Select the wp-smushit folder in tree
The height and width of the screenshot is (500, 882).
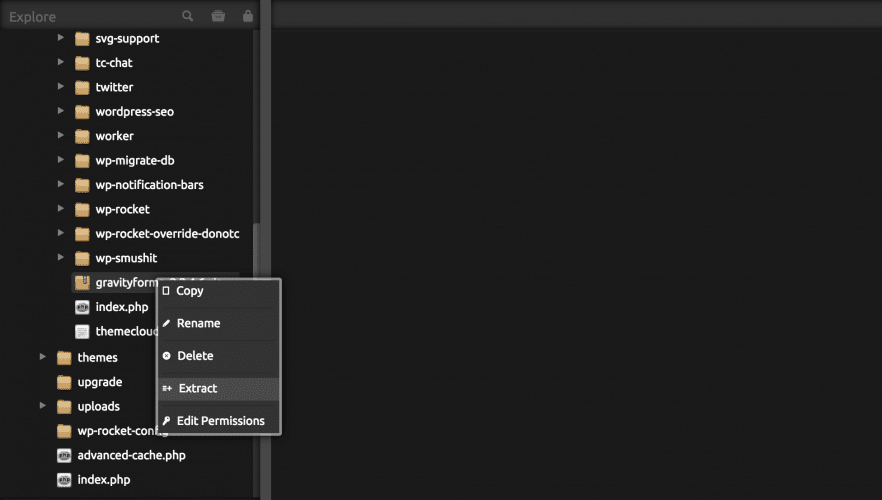click(126, 258)
